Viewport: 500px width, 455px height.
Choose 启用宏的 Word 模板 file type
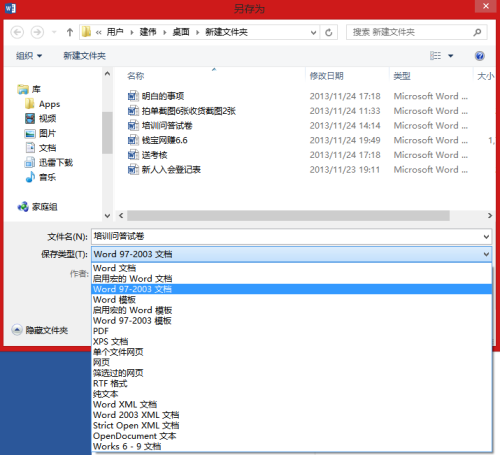tap(292, 310)
